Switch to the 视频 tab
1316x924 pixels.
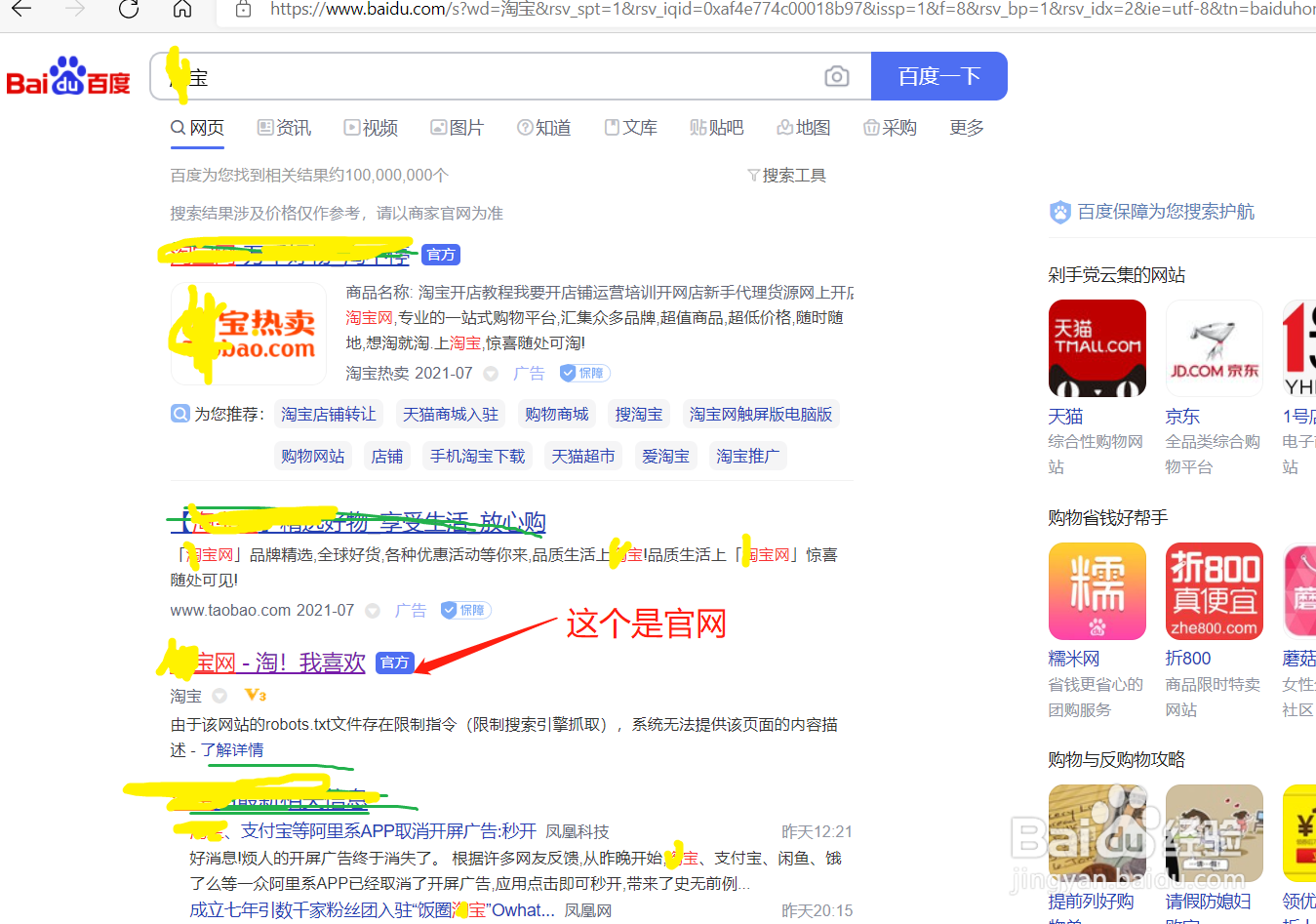tap(371, 128)
